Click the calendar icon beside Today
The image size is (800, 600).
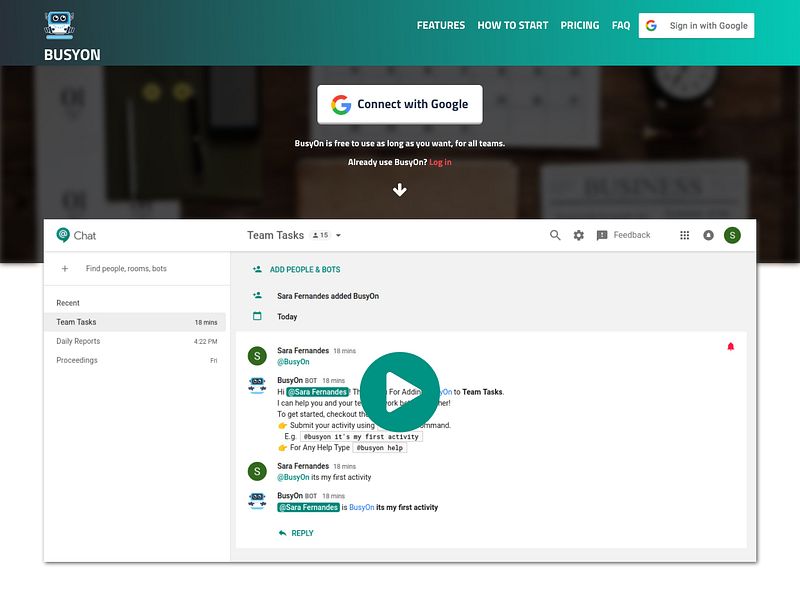point(257,316)
